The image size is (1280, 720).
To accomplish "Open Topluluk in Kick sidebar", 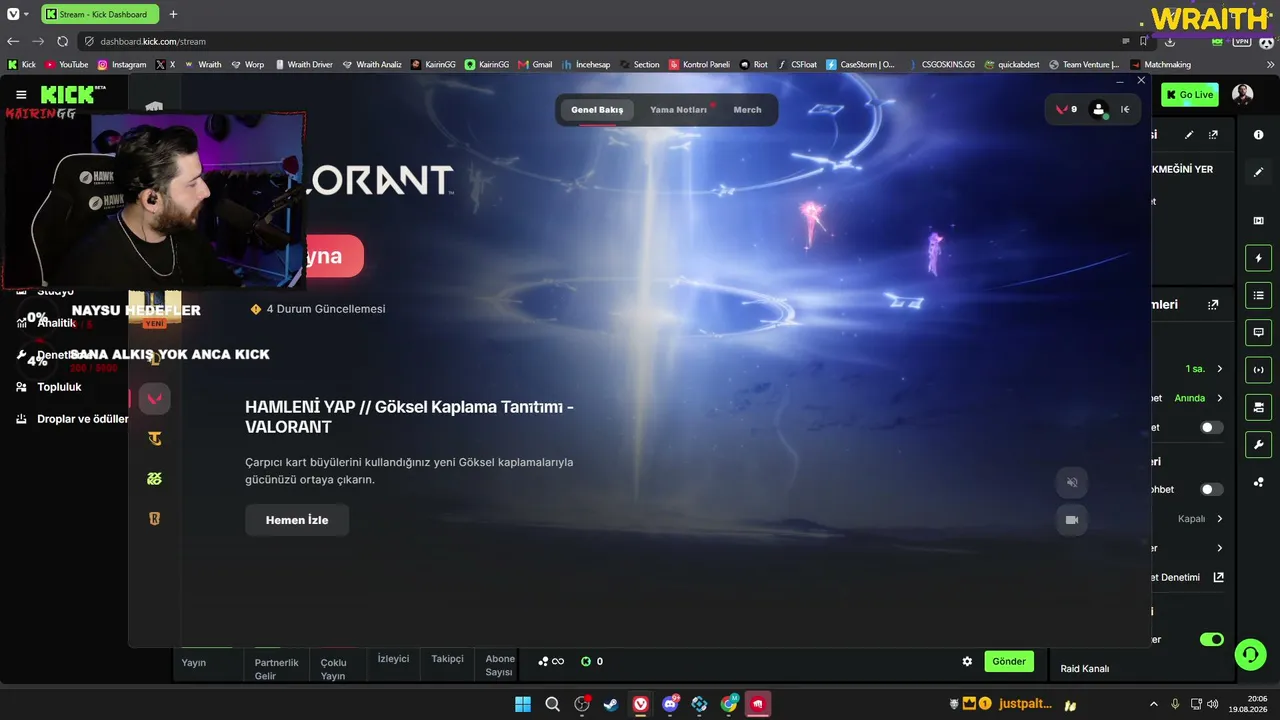I will (59, 387).
